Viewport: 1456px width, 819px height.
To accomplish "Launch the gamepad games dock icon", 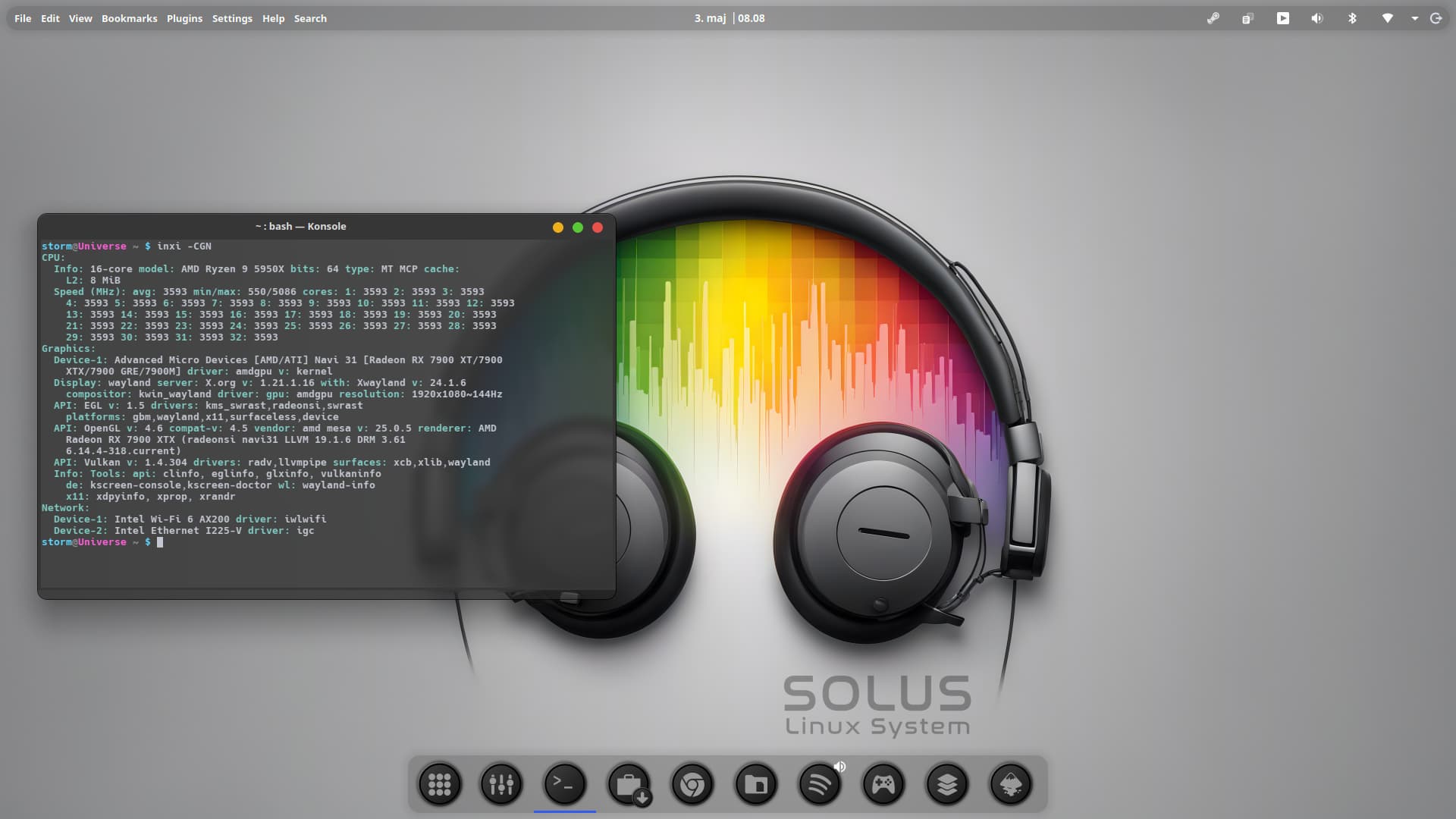I will tap(883, 784).
